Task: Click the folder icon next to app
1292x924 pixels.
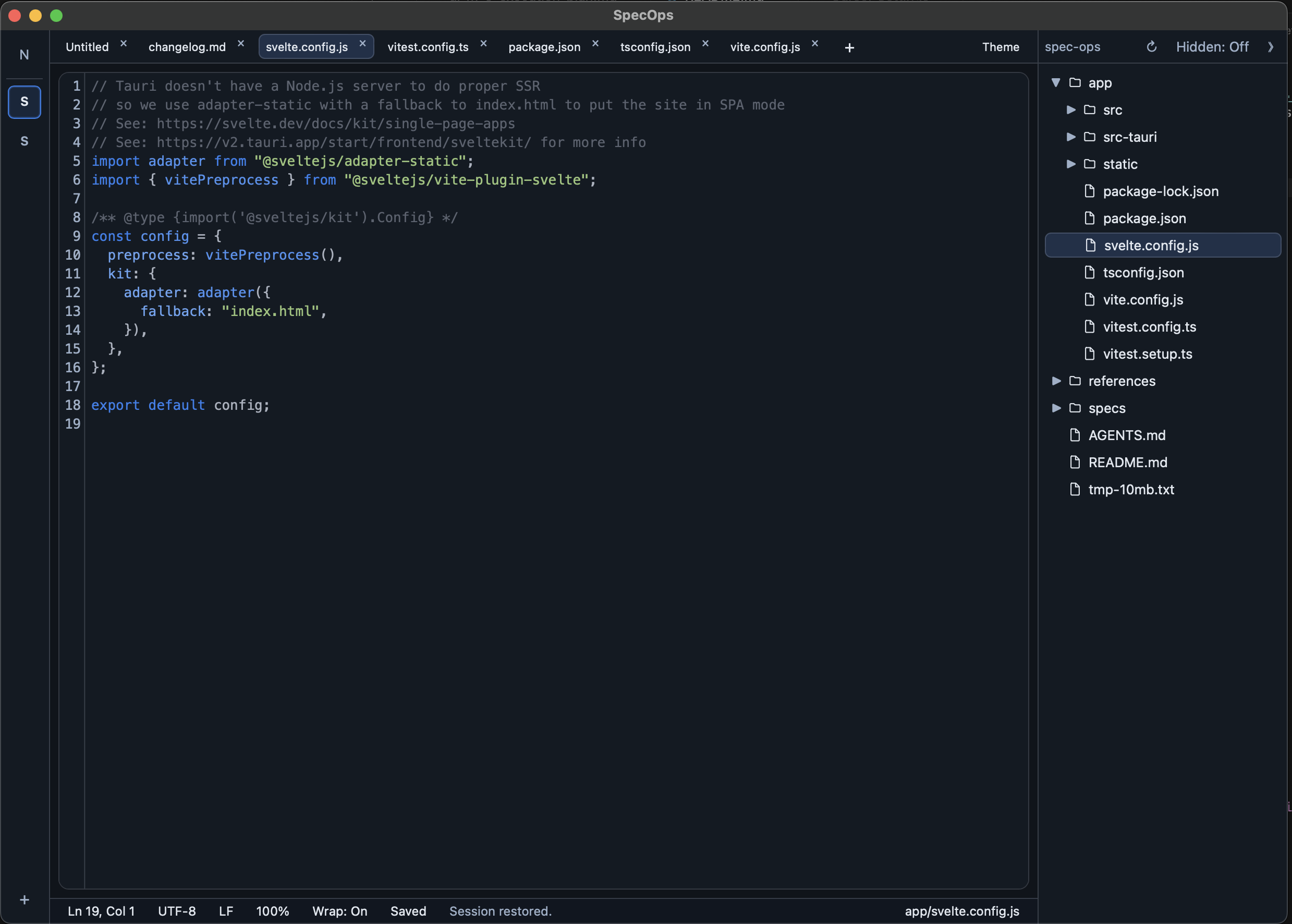Action: (x=1075, y=82)
